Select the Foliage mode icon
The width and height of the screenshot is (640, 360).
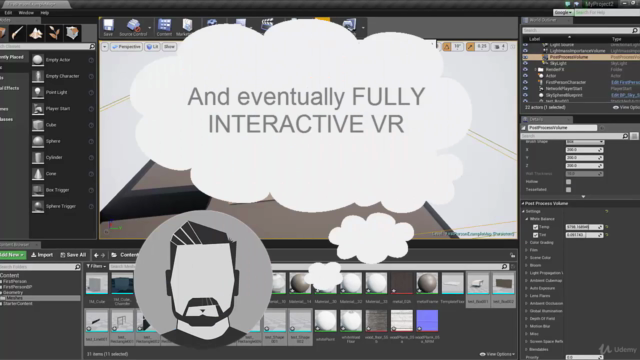tap(54, 33)
